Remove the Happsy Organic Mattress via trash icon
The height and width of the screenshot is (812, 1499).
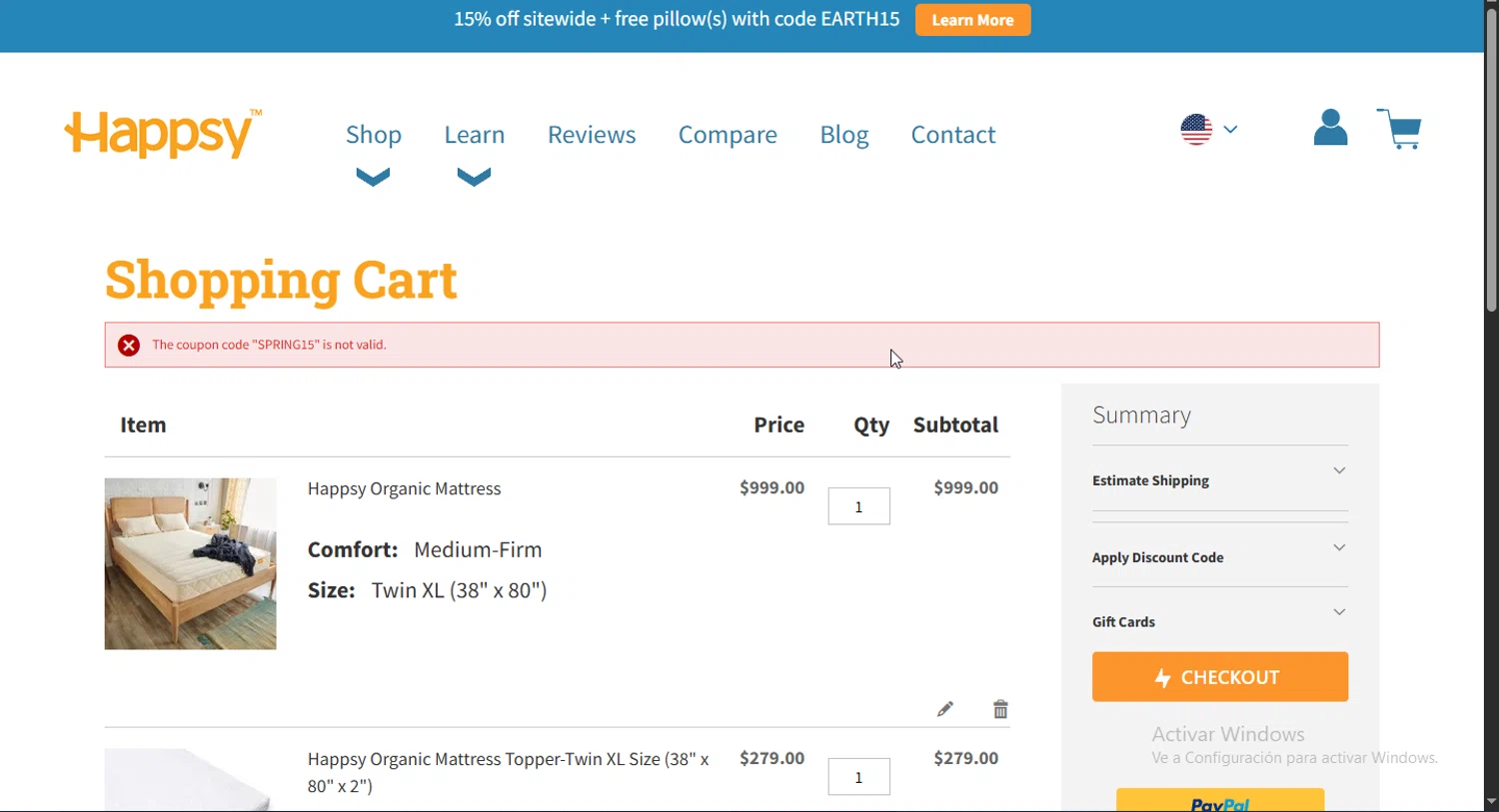(x=1000, y=709)
